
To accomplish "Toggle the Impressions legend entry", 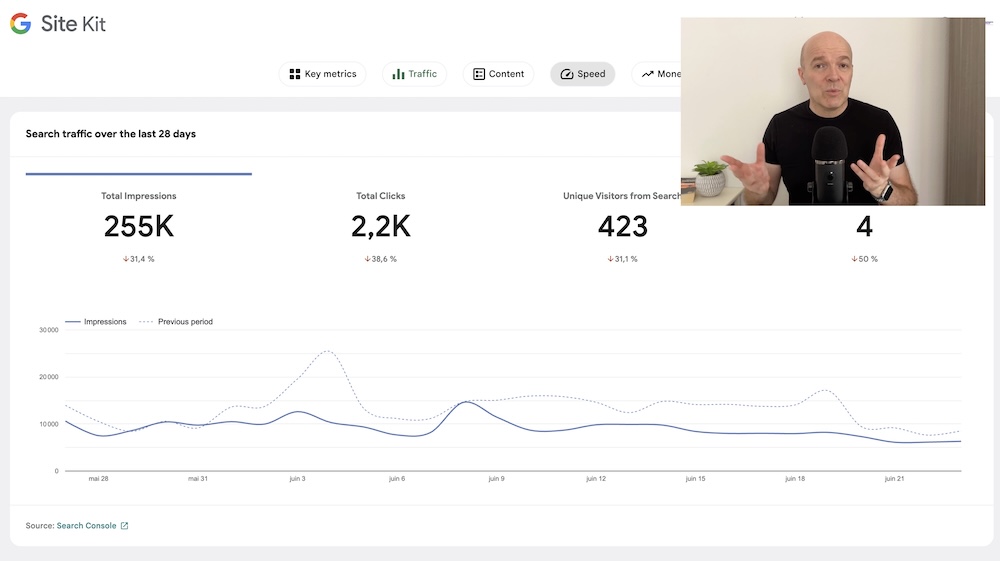I will 96,322.
